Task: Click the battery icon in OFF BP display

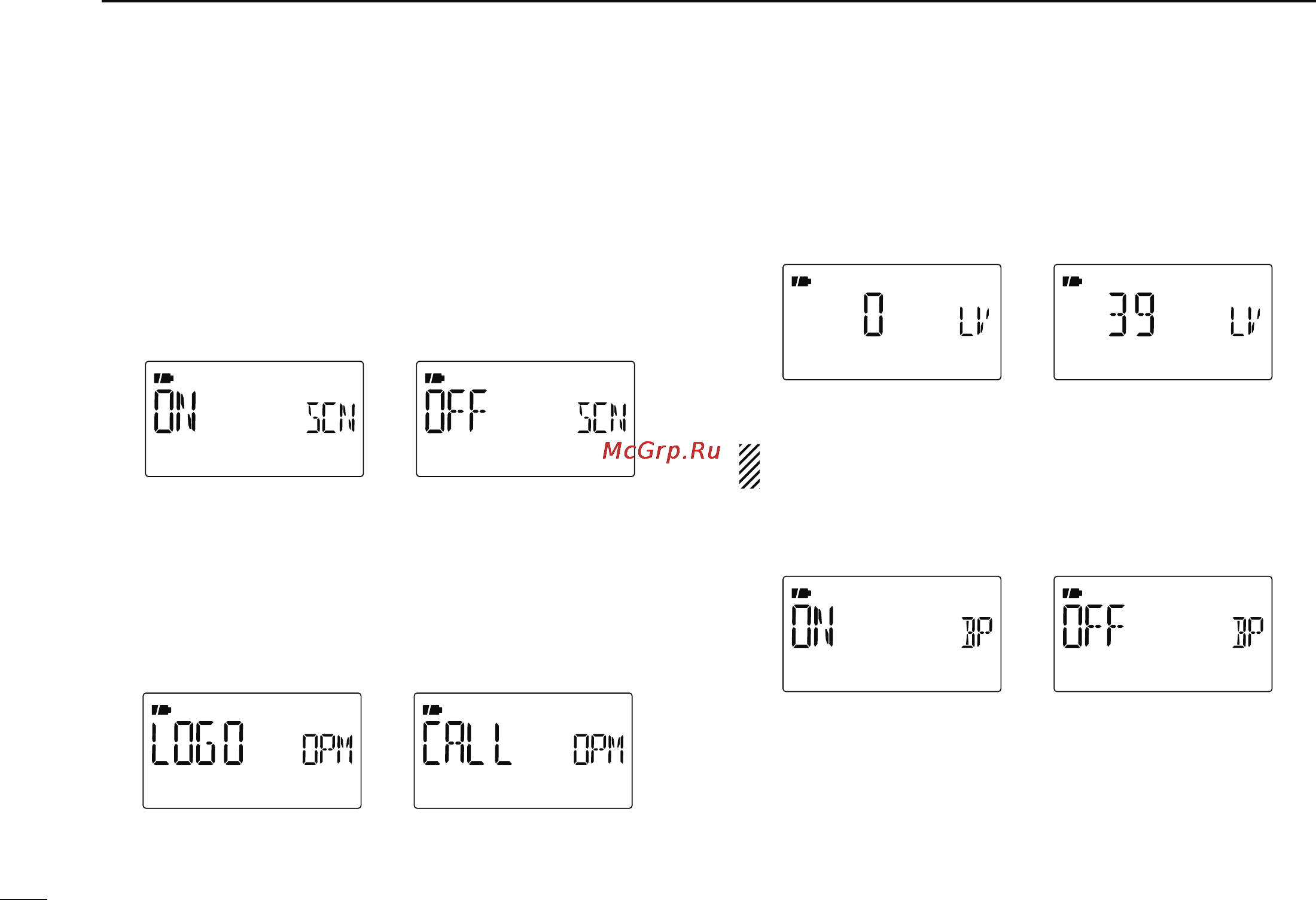Action: tap(1073, 593)
